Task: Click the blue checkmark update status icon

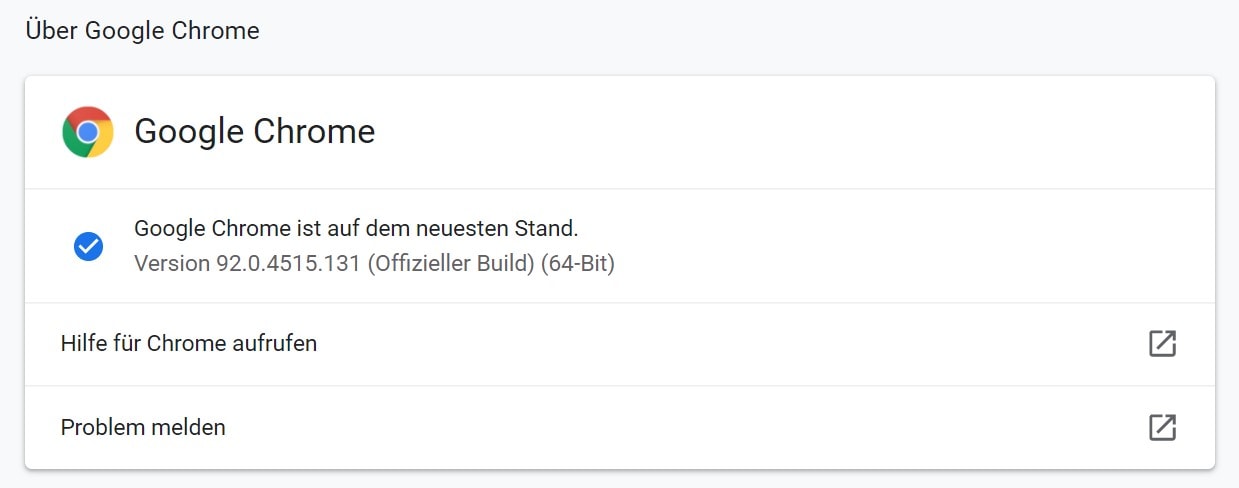Action: pos(88,246)
